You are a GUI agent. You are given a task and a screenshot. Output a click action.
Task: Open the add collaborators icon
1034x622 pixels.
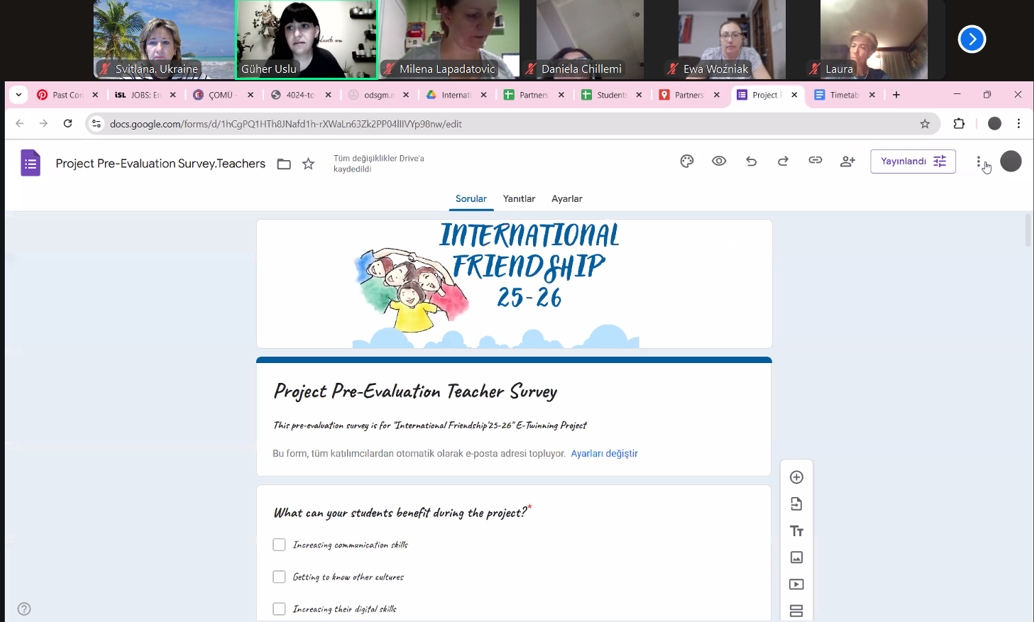[x=848, y=161]
